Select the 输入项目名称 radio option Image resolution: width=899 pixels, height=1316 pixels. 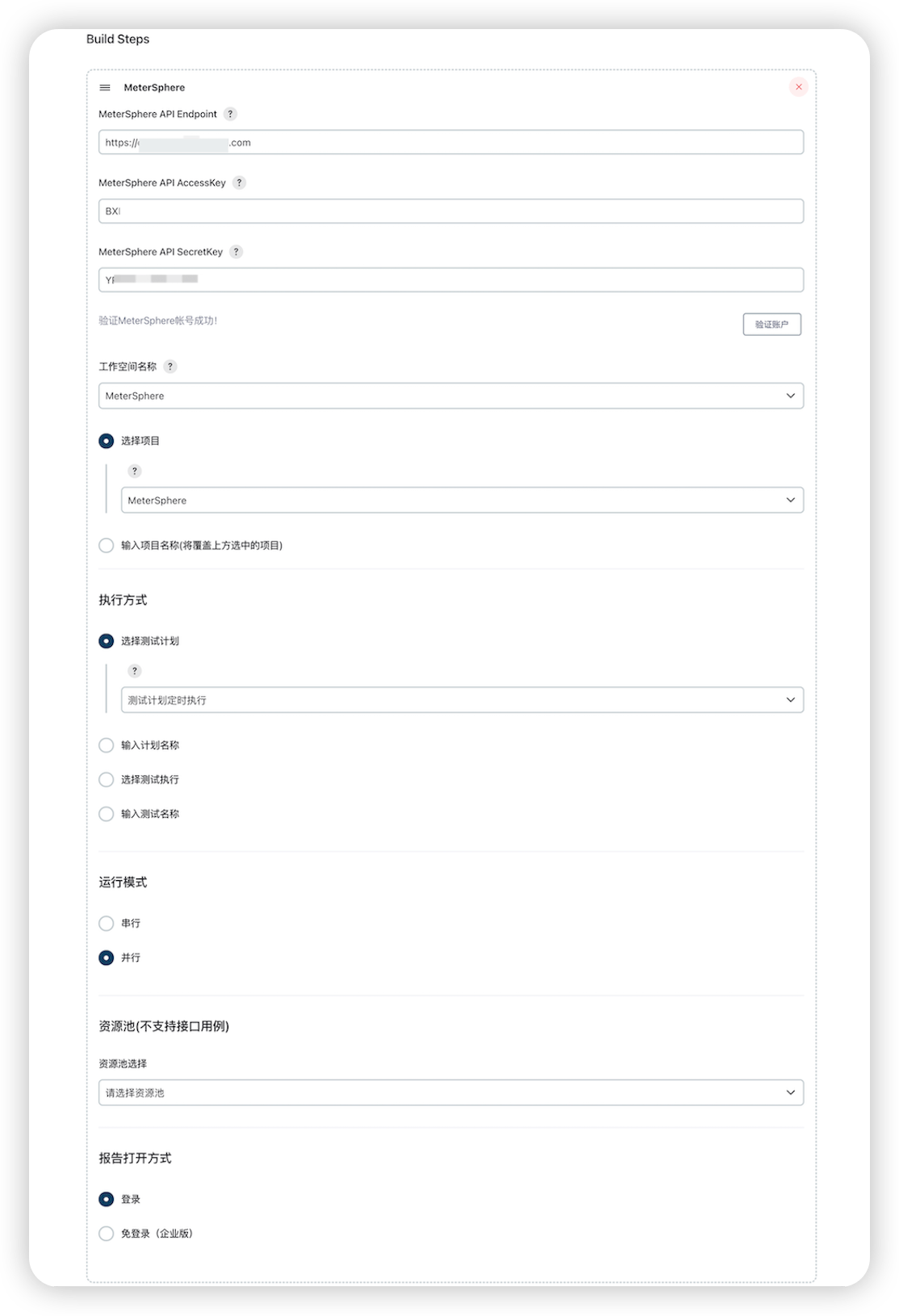pyautogui.click(x=106, y=545)
